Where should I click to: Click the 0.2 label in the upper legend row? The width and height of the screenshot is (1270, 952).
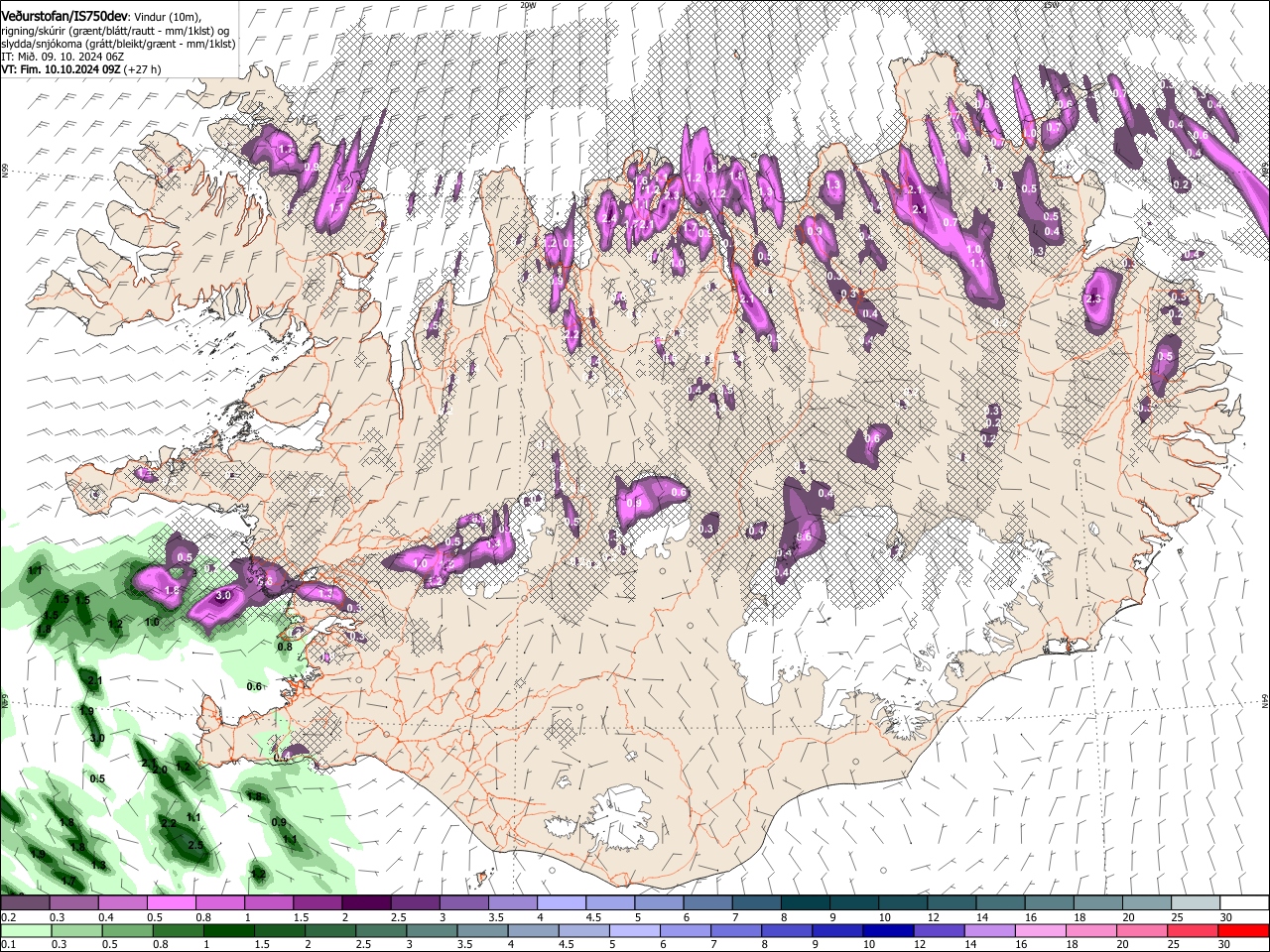coord(7,917)
